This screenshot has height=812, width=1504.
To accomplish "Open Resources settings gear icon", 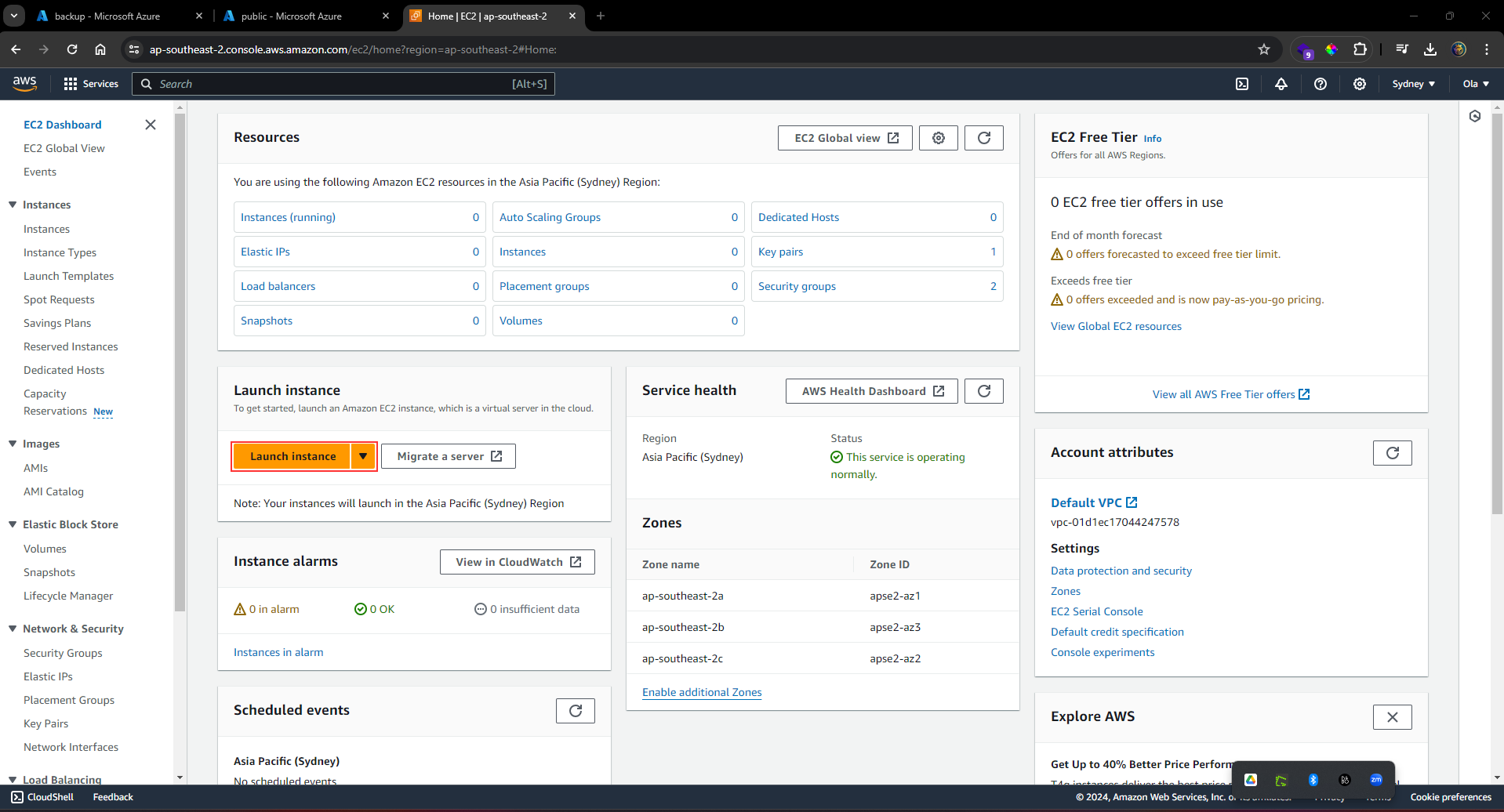I will [938, 138].
